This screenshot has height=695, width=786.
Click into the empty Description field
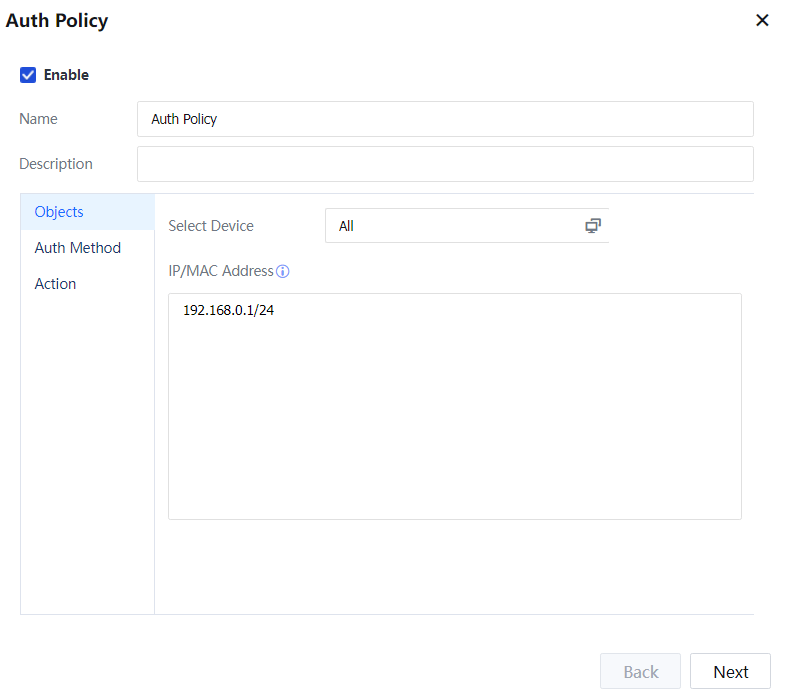tap(444, 164)
